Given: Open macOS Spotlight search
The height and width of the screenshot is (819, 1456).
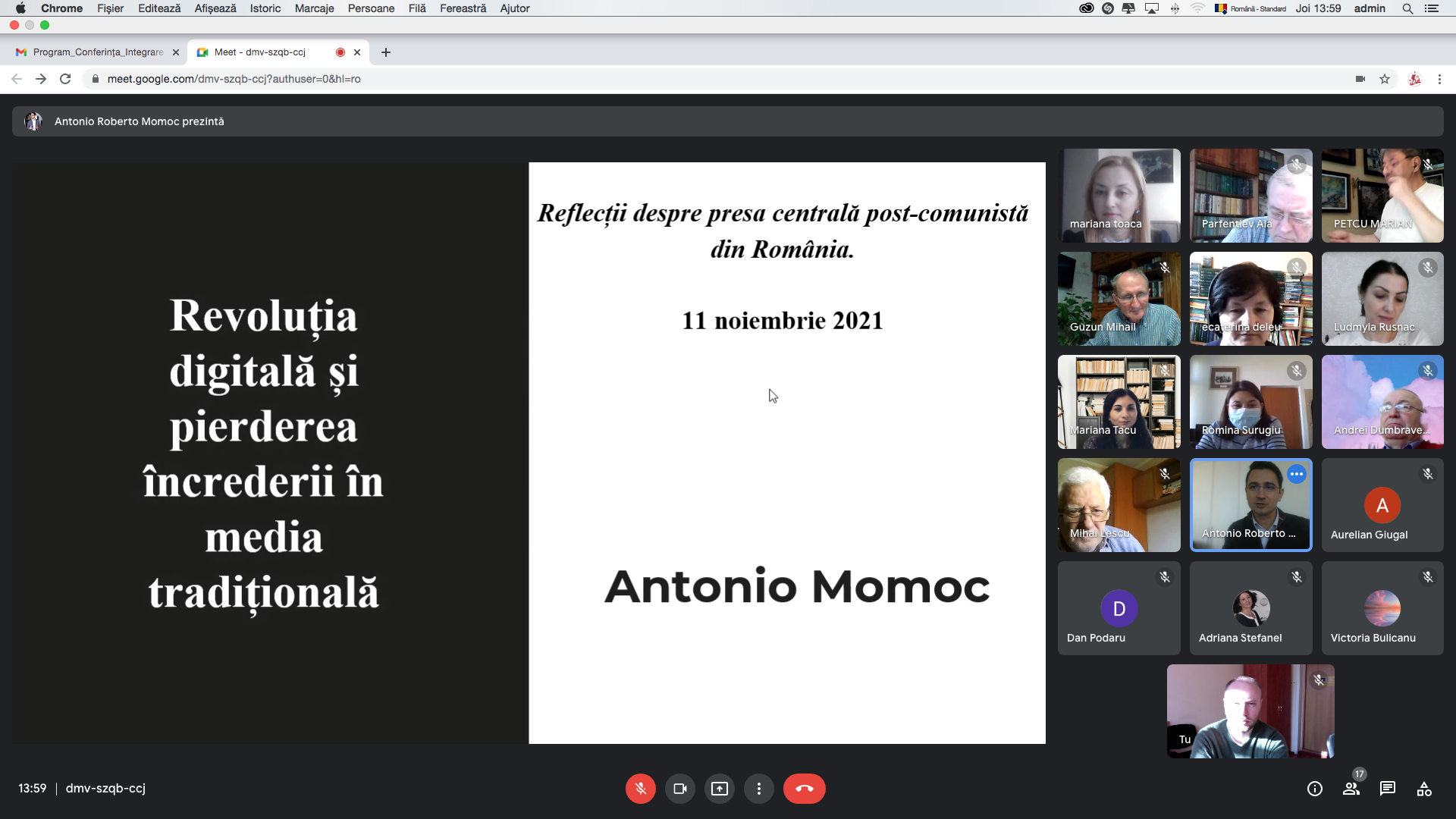Looking at the screenshot, I should point(1407,8).
